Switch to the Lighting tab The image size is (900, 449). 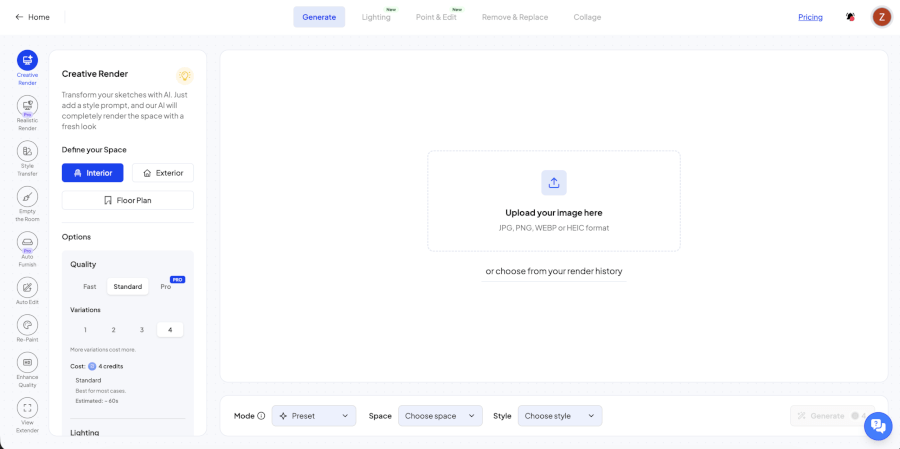point(376,17)
